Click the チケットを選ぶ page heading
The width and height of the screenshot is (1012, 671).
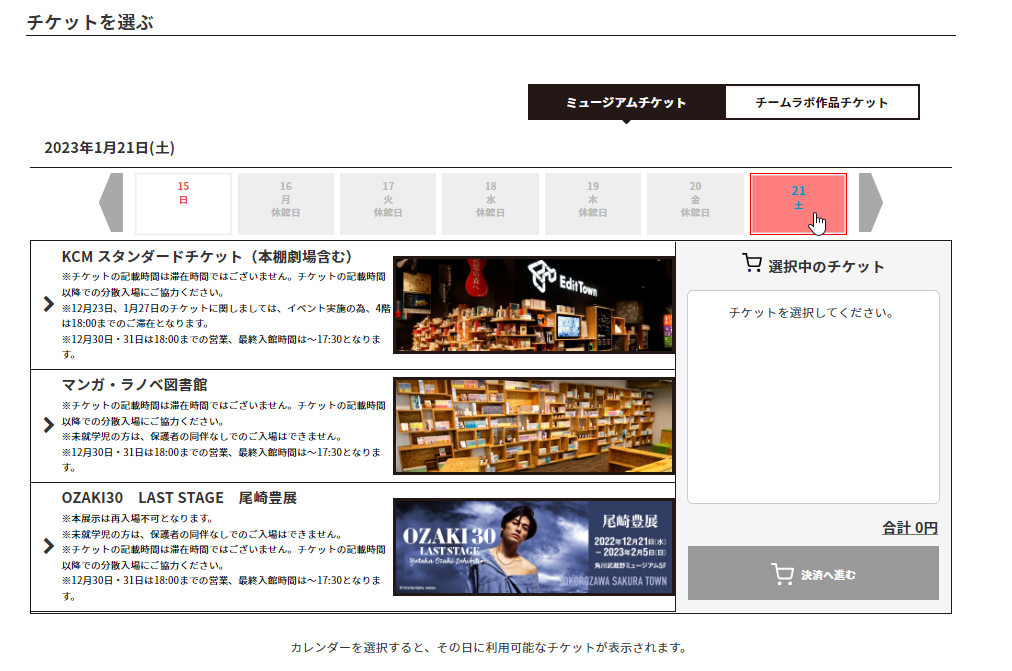[x=90, y=22]
